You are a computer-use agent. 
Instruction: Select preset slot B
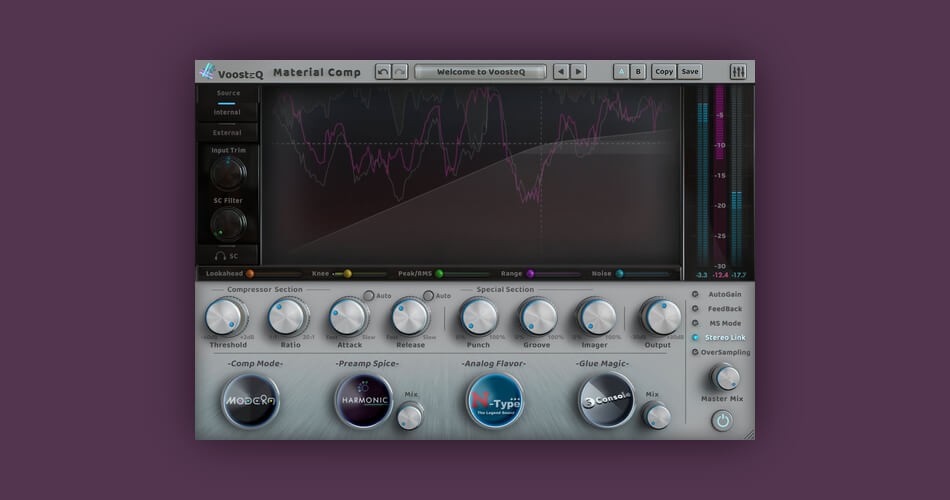pos(638,72)
